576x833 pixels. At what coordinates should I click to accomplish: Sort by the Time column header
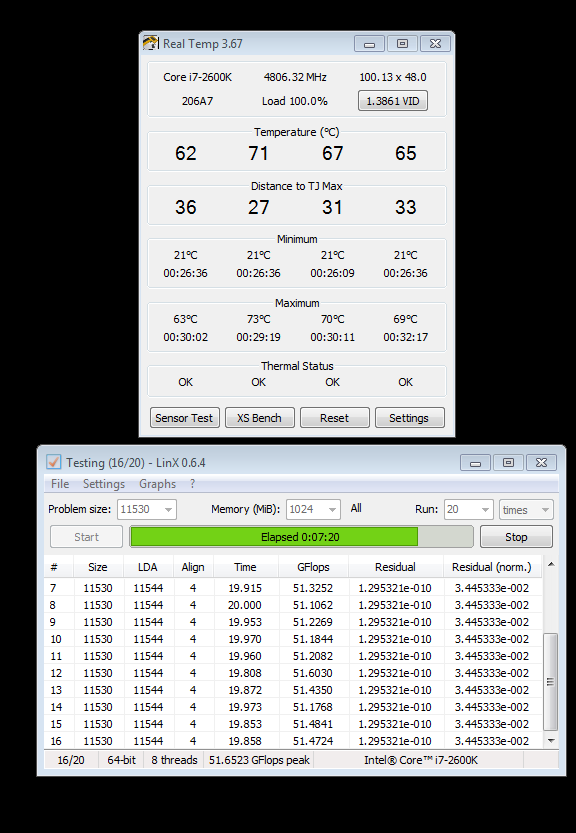pyautogui.click(x=246, y=567)
